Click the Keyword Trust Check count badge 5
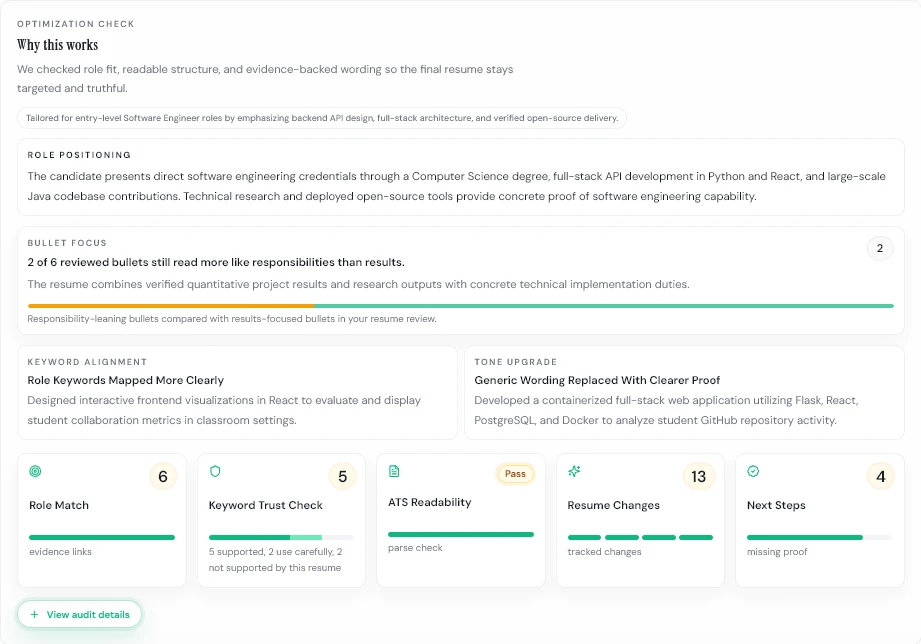Viewport: 921px width, 644px height. tap(342, 477)
